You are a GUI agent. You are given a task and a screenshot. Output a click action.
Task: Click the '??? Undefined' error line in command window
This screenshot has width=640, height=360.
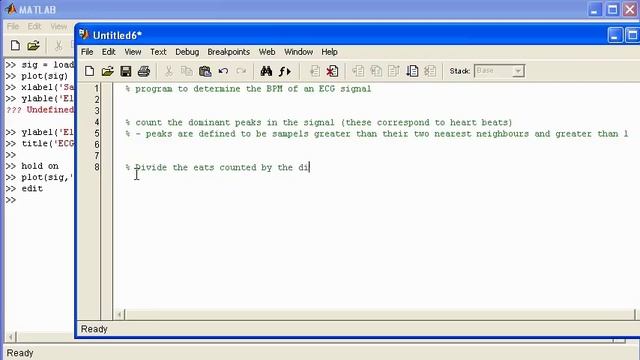coord(40,110)
